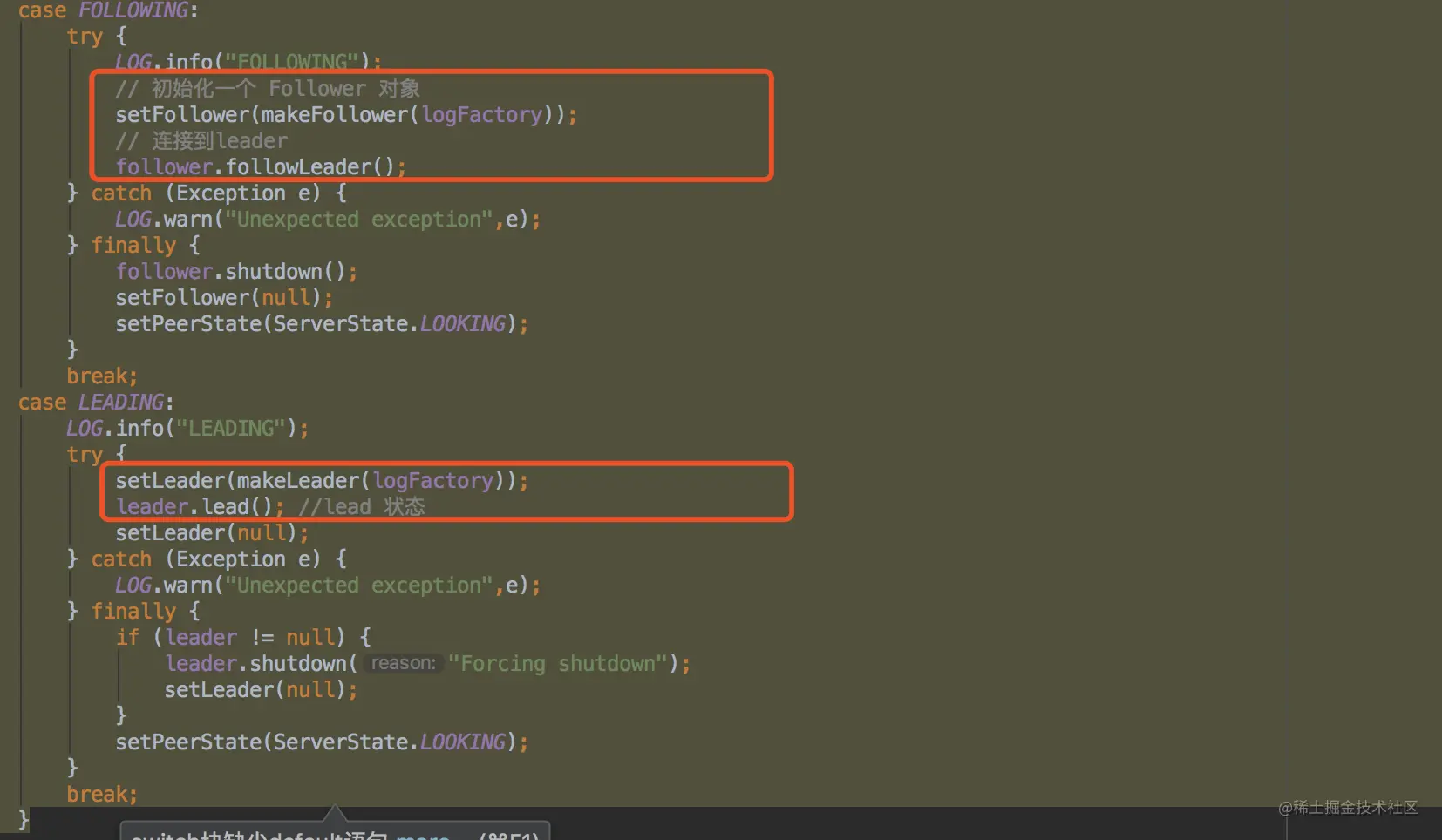Select the 'case LEADING' label
Screen dimensions: 1442x840
pos(96,402)
